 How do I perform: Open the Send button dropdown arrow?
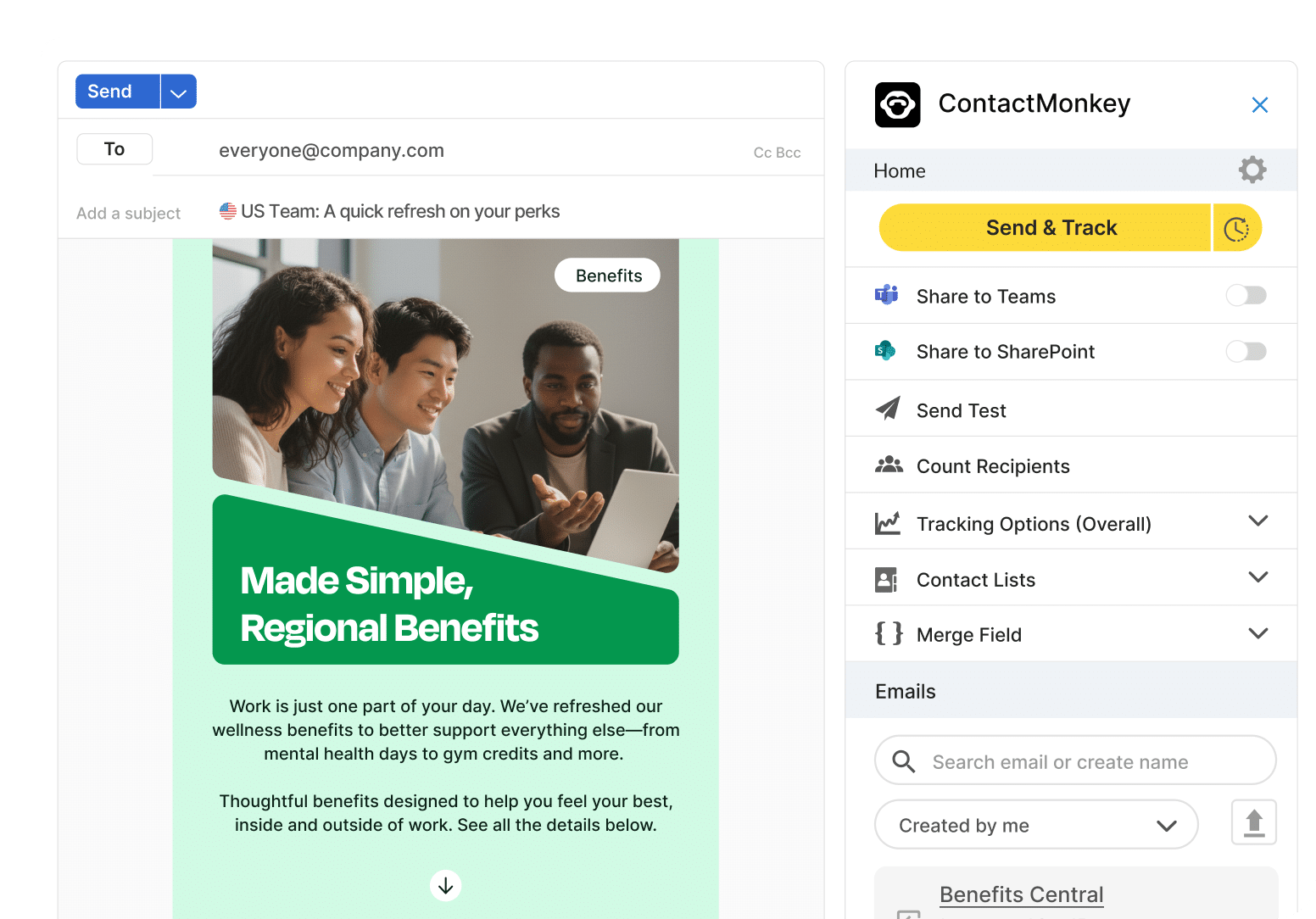178,92
